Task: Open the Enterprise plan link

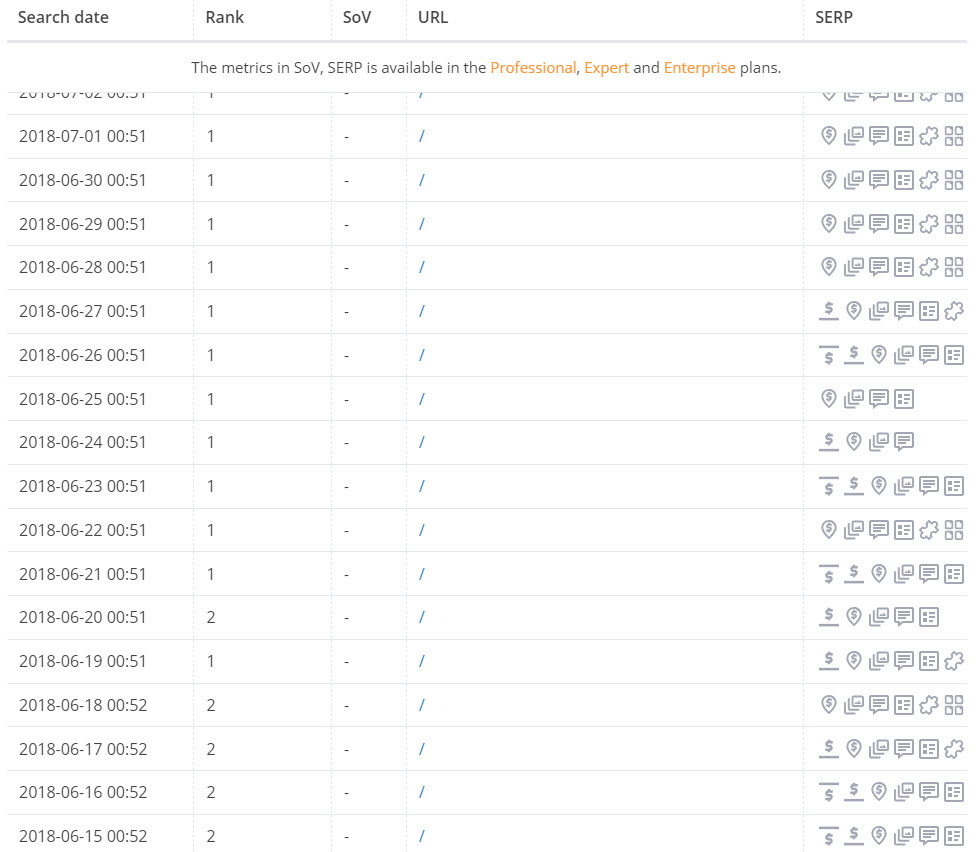Action: (x=699, y=68)
